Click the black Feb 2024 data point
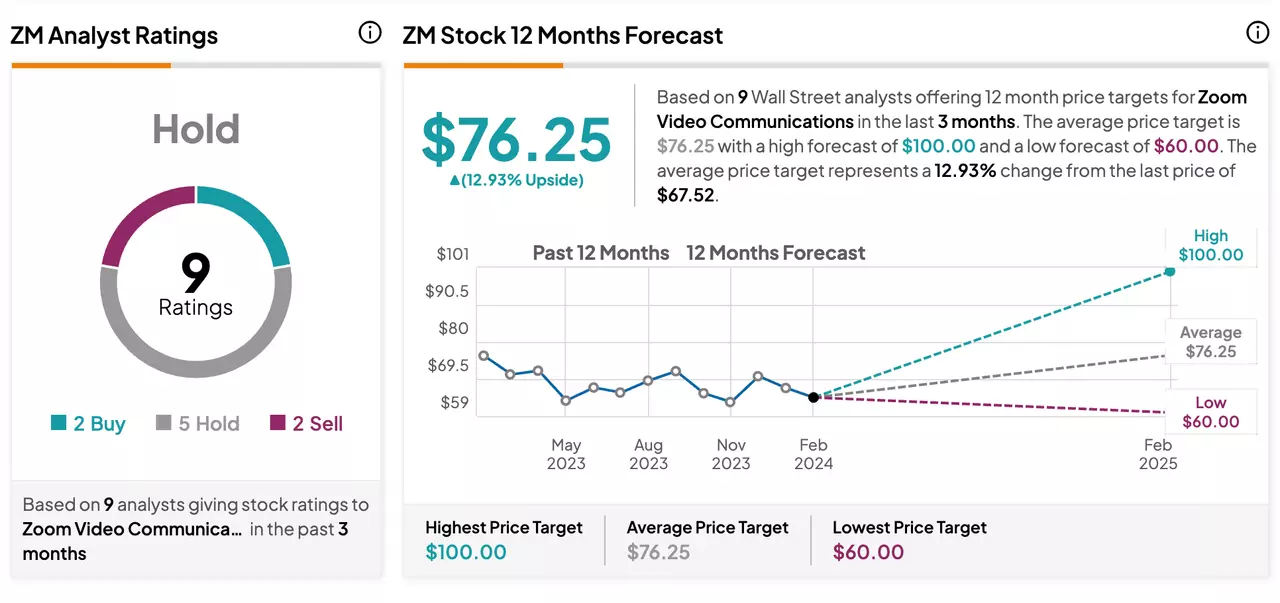1280x603 pixels. (813, 397)
